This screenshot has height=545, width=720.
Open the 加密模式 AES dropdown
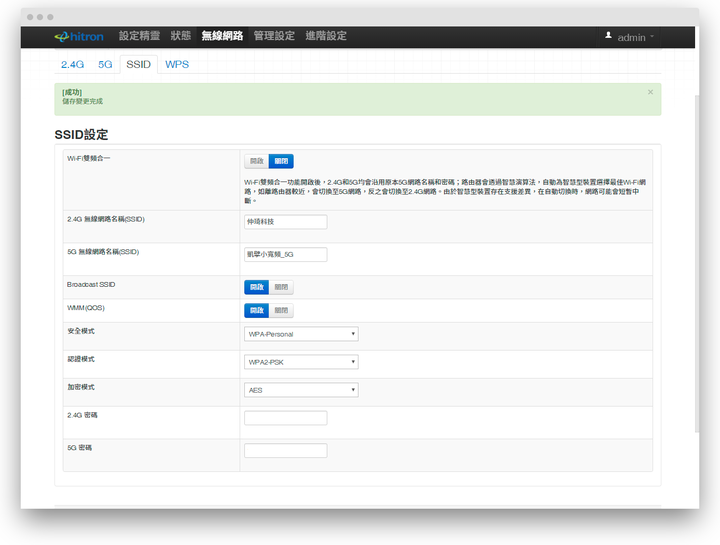(x=301, y=390)
